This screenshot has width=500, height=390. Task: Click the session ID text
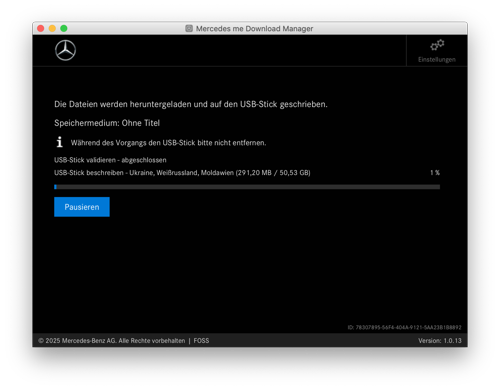tap(404, 327)
